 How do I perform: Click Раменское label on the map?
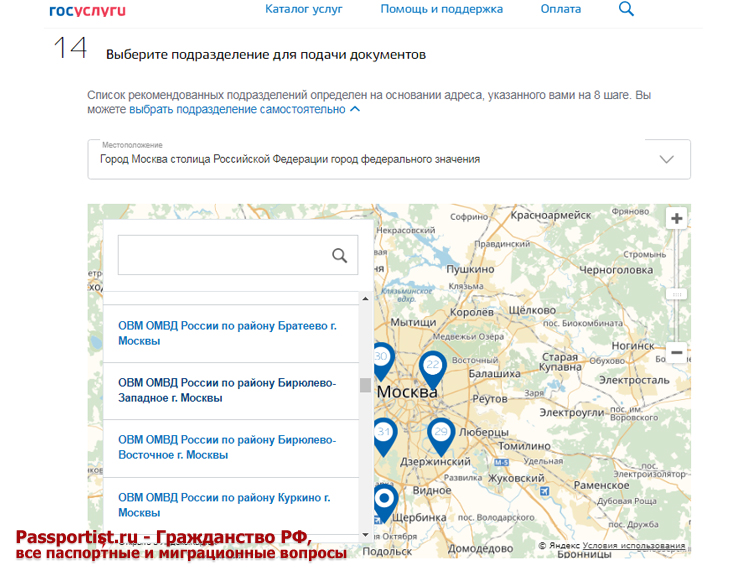click(x=601, y=485)
